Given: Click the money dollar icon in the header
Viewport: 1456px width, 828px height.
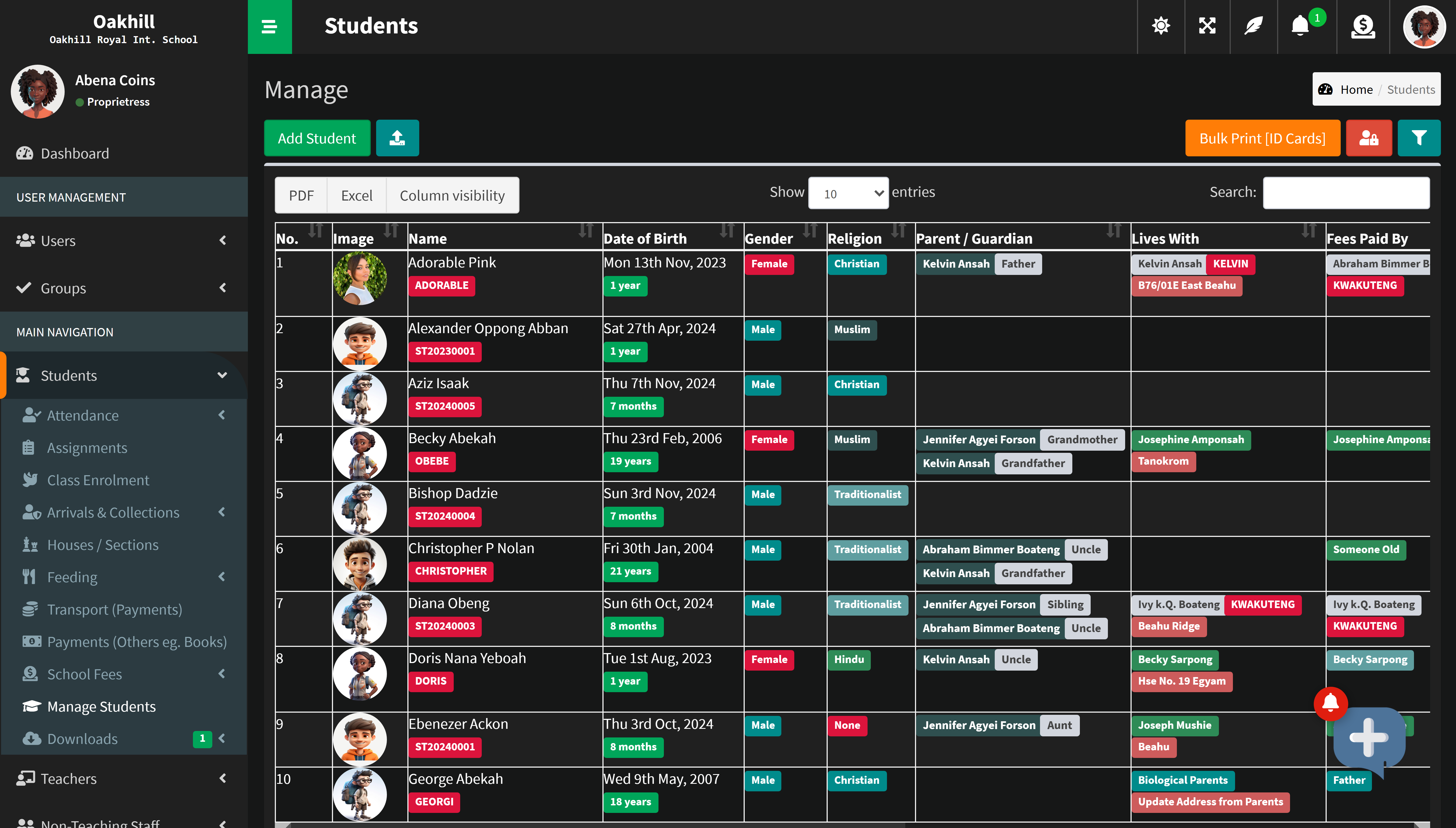Looking at the screenshot, I should pos(1363,26).
